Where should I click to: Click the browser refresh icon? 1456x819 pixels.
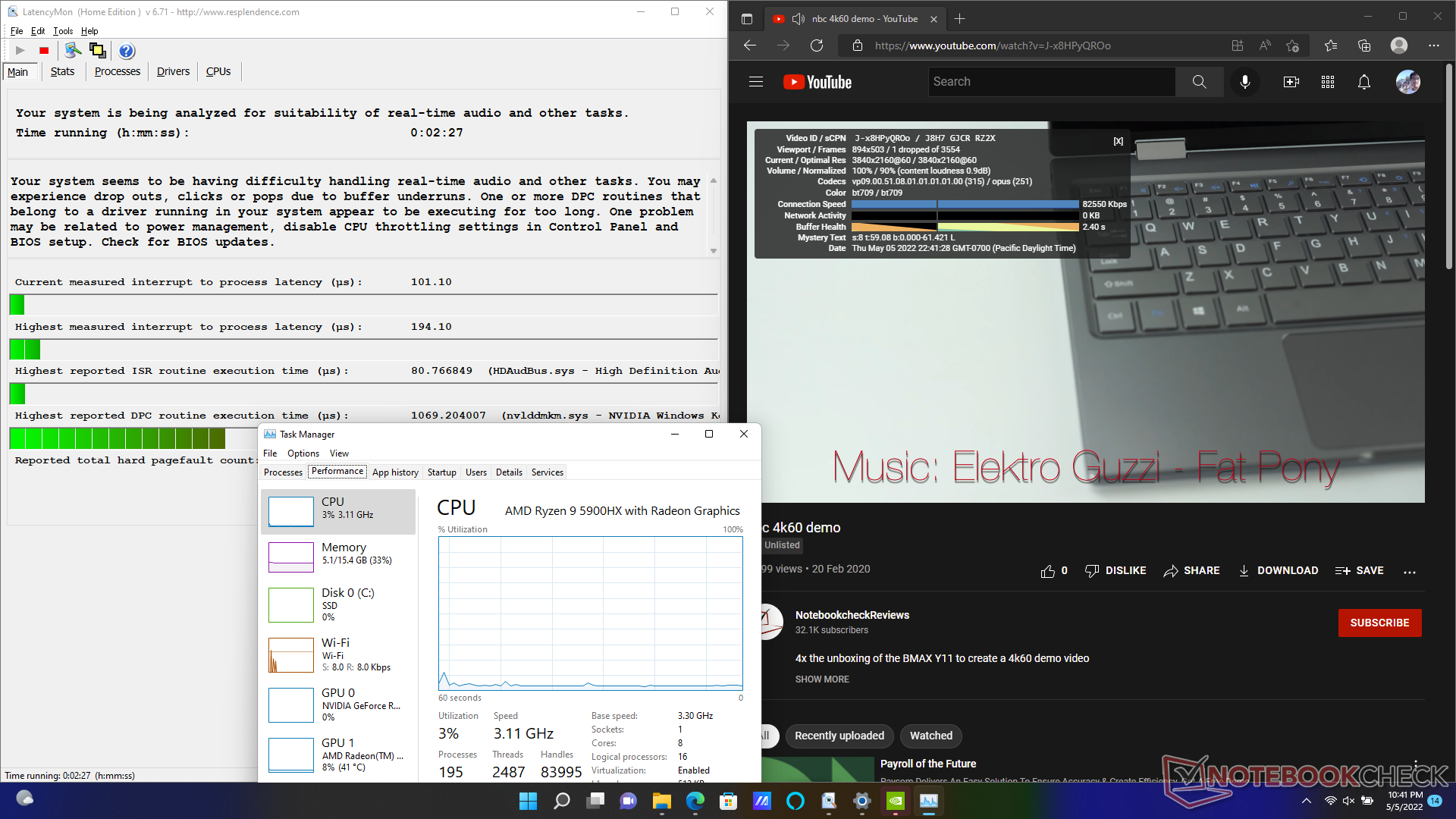[817, 45]
